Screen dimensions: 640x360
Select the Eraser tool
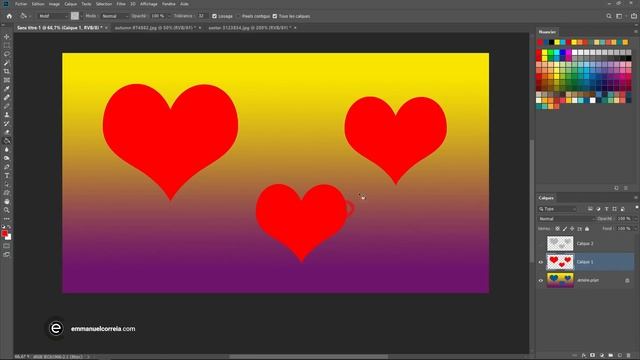7,132
